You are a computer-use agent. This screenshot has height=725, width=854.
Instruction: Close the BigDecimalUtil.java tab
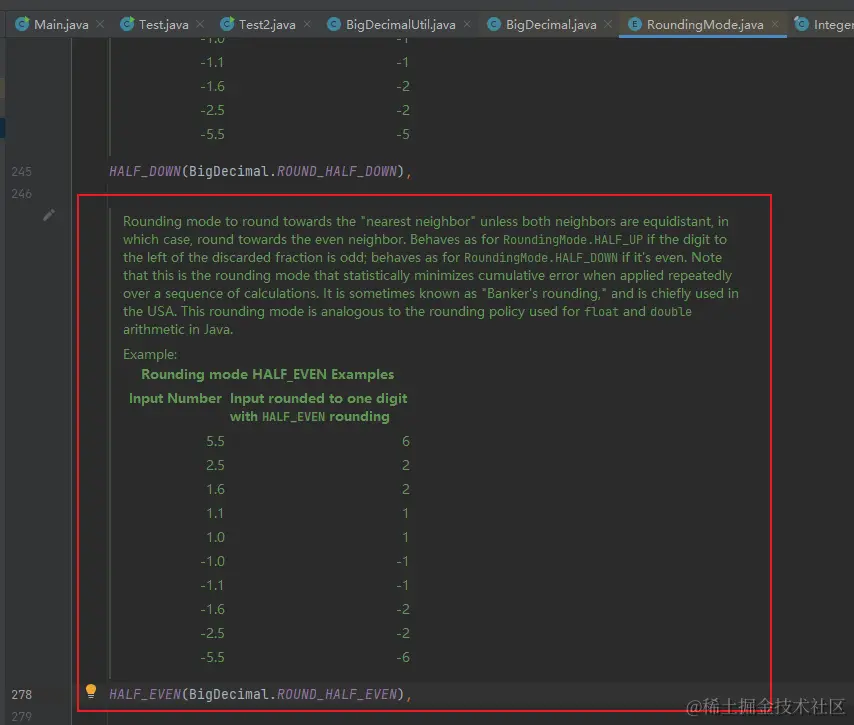pos(467,25)
